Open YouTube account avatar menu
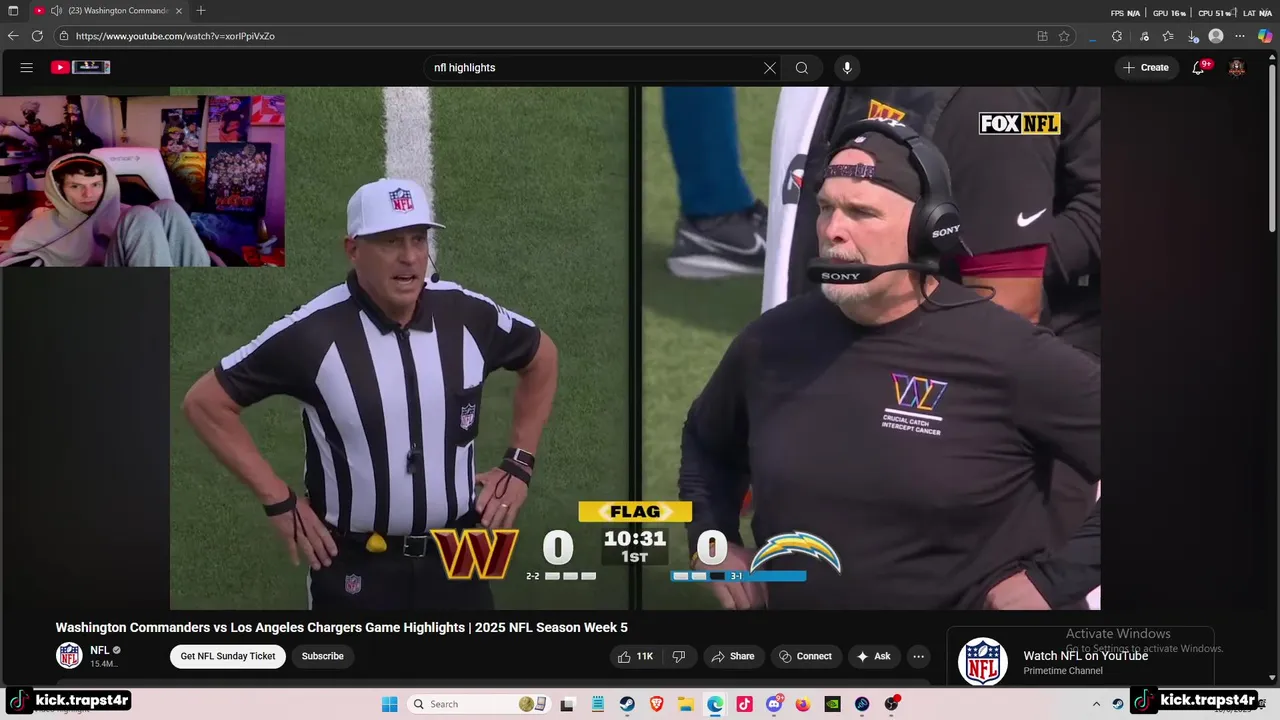1280x720 pixels. (x=1237, y=67)
